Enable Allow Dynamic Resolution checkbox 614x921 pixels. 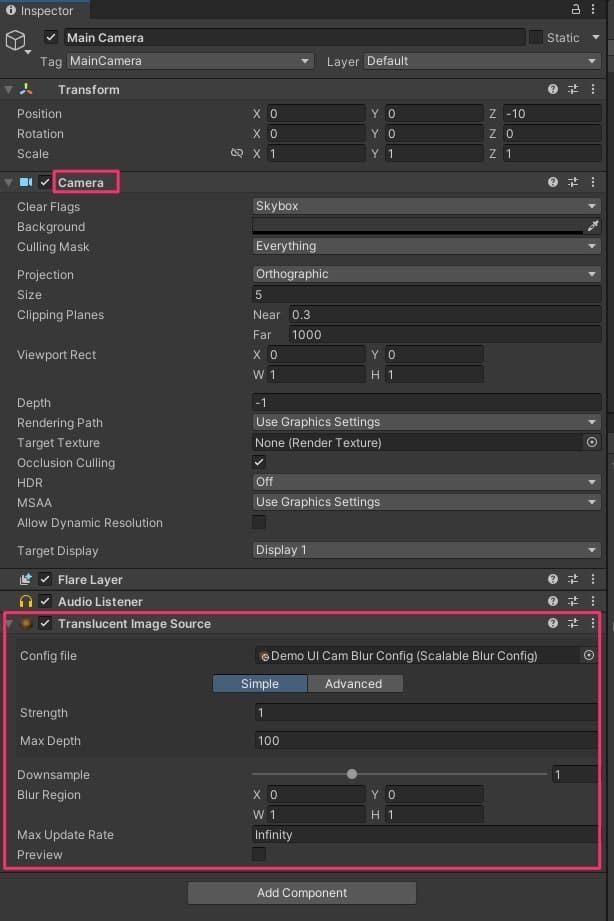(x=259, y=522)
